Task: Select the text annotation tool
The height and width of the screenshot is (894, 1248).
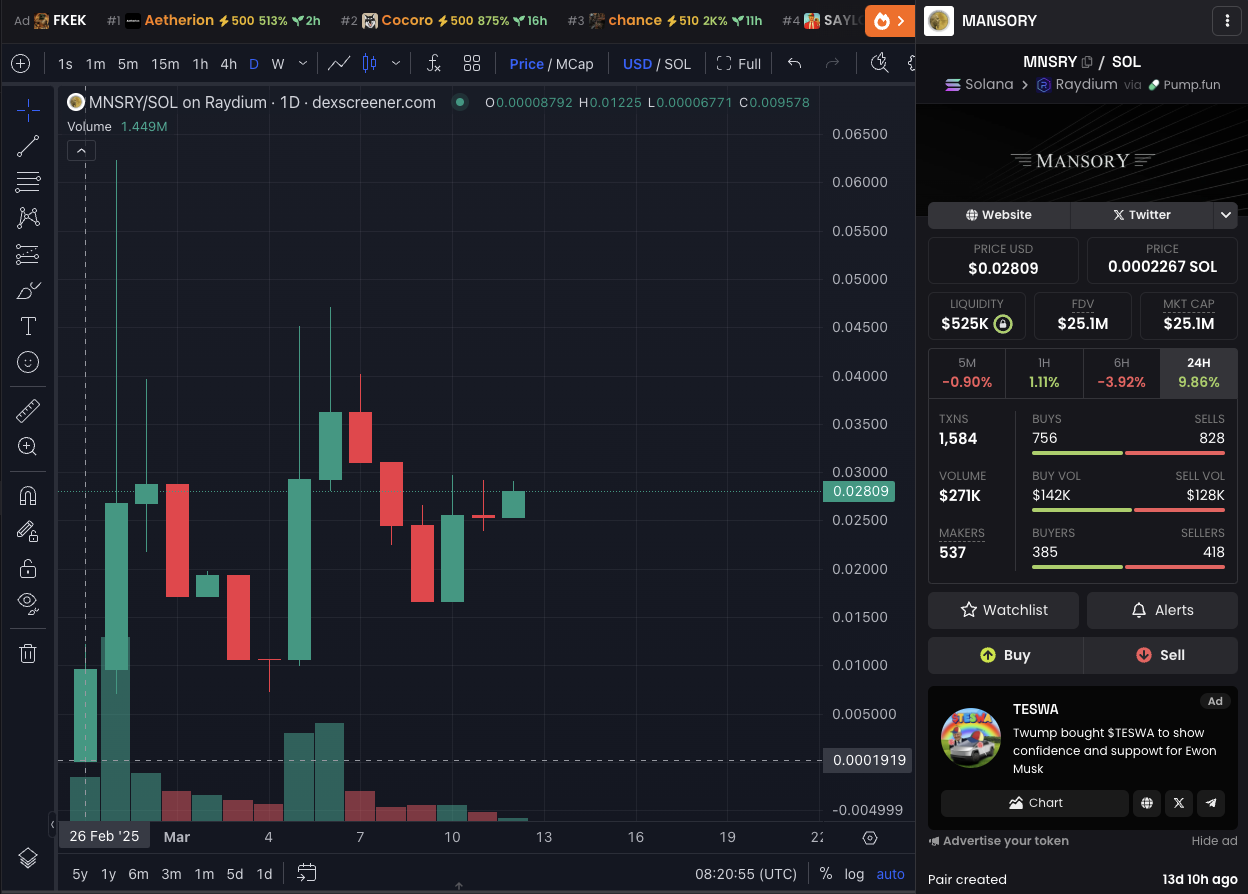Action: click(28, 326)
